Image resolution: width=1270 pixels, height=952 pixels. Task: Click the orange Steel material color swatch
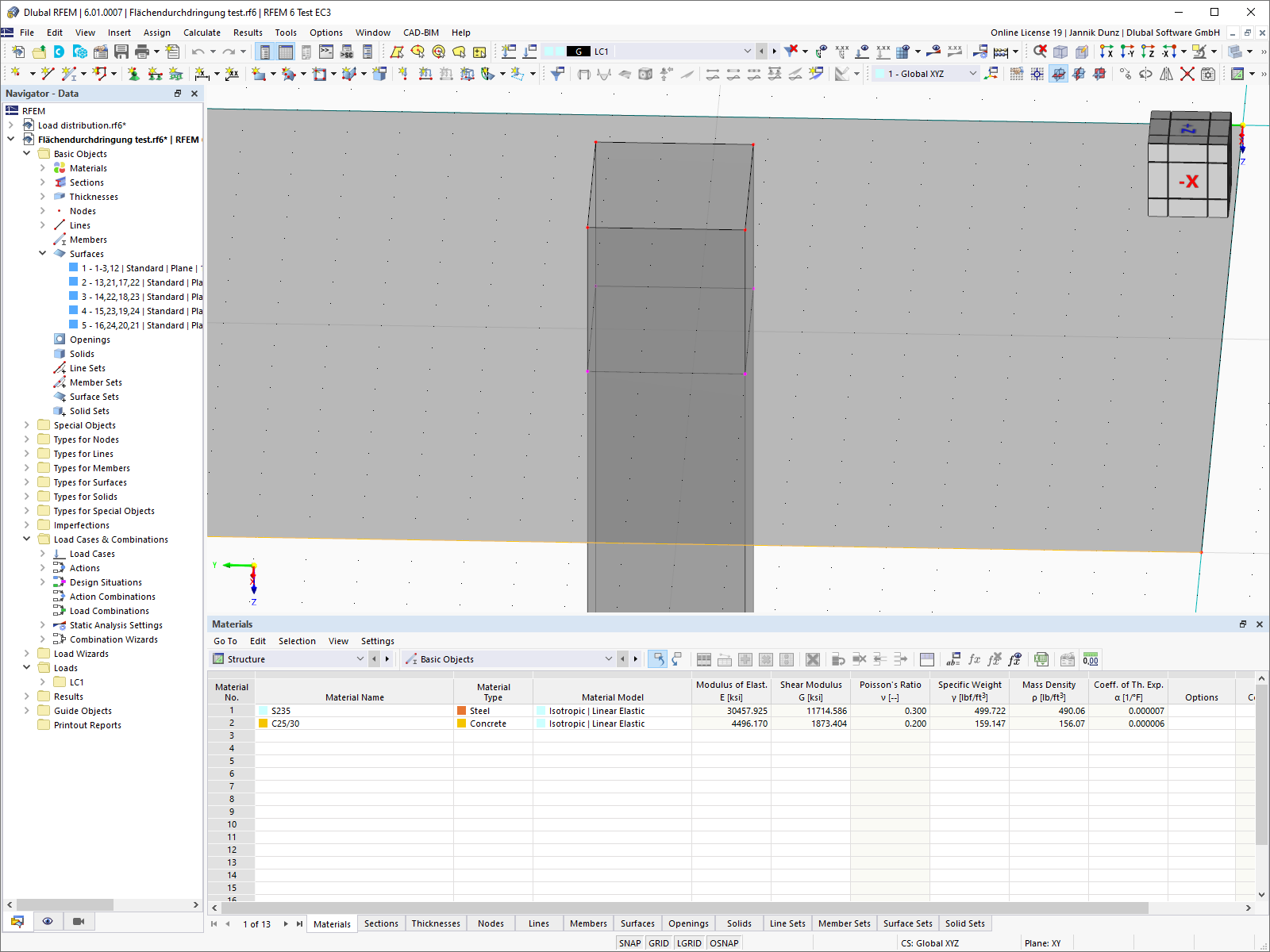(461, 711)
